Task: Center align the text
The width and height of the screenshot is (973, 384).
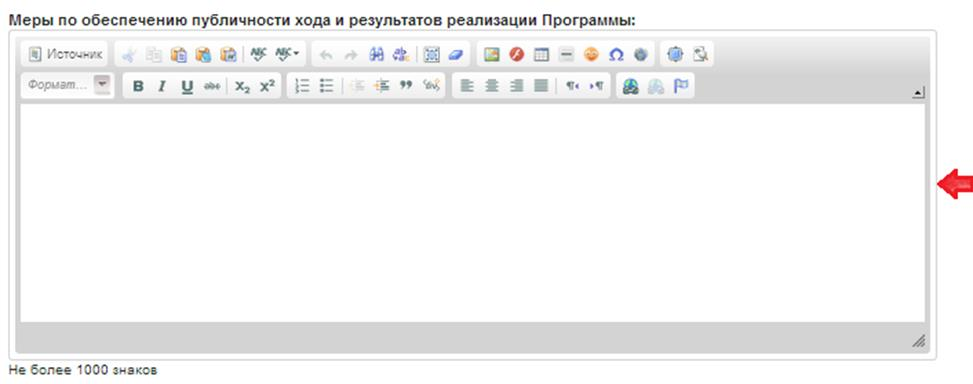Action: pyautogui.click(x=491, y=86)
